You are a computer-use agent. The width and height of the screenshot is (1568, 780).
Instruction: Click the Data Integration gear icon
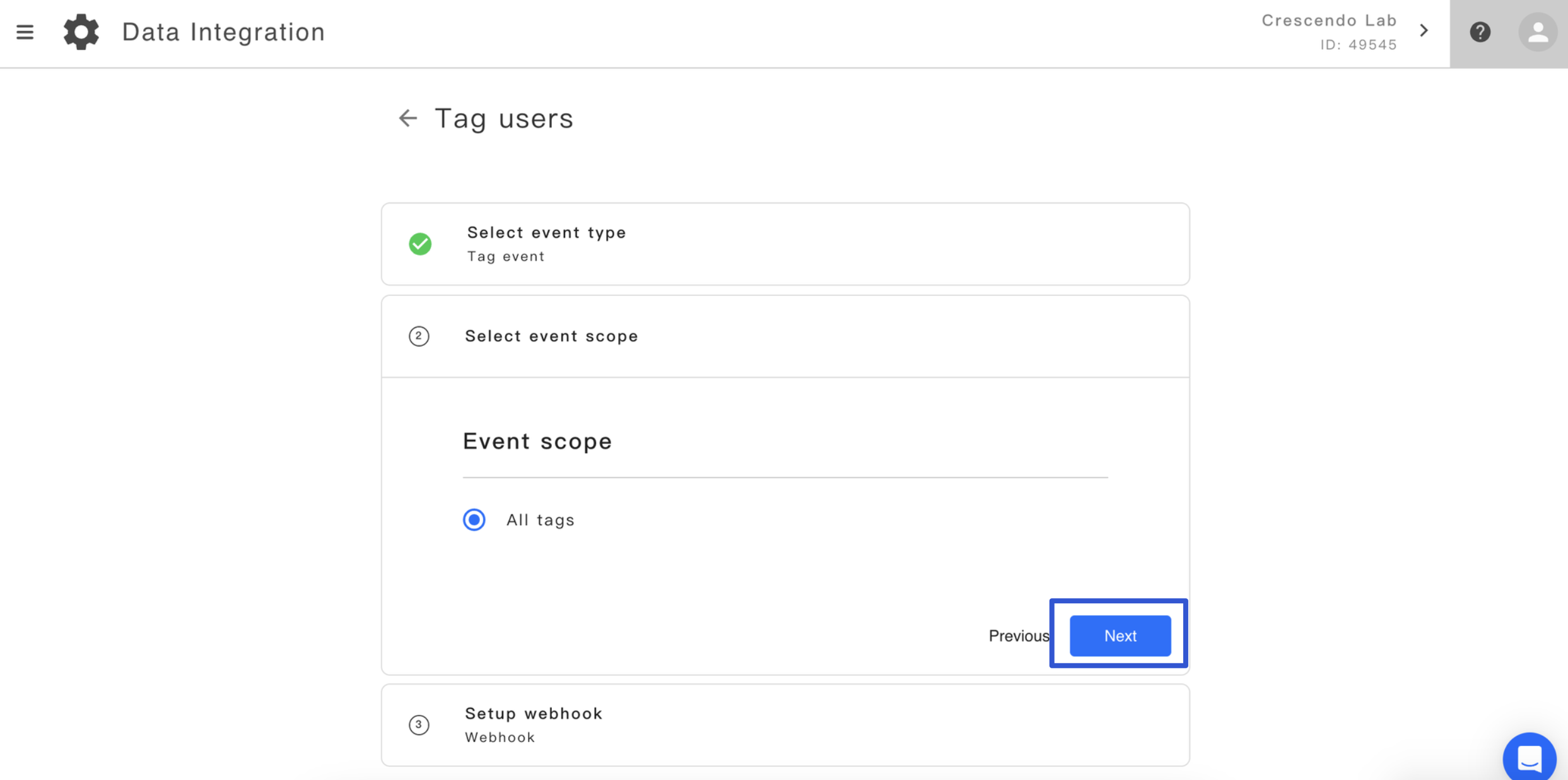tap(81, 32)
